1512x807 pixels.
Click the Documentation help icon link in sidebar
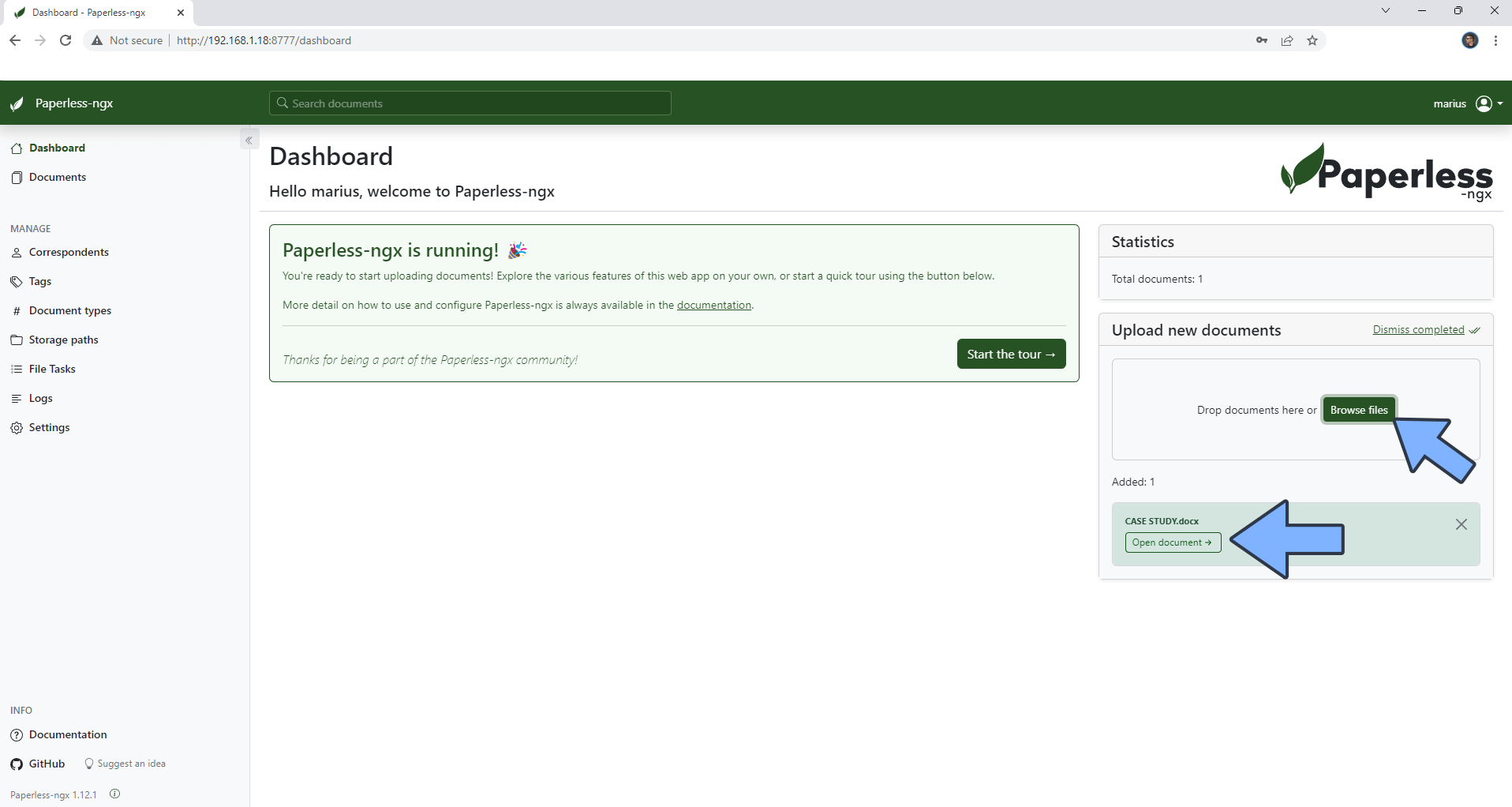(17, 735)
